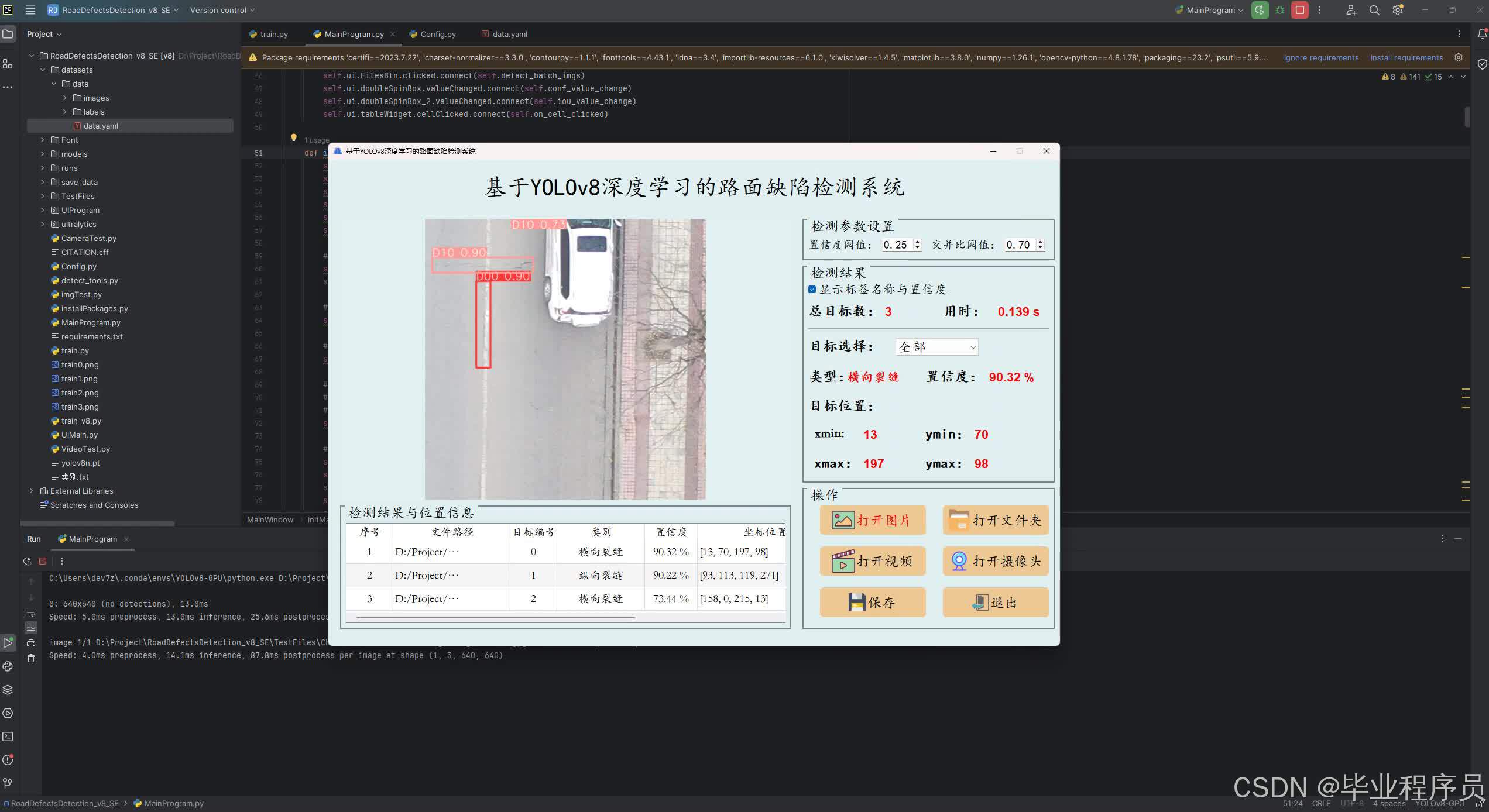Expand the External Libraries node
The height and width of the screenshot is (812, 1489).
click(32, 491)
